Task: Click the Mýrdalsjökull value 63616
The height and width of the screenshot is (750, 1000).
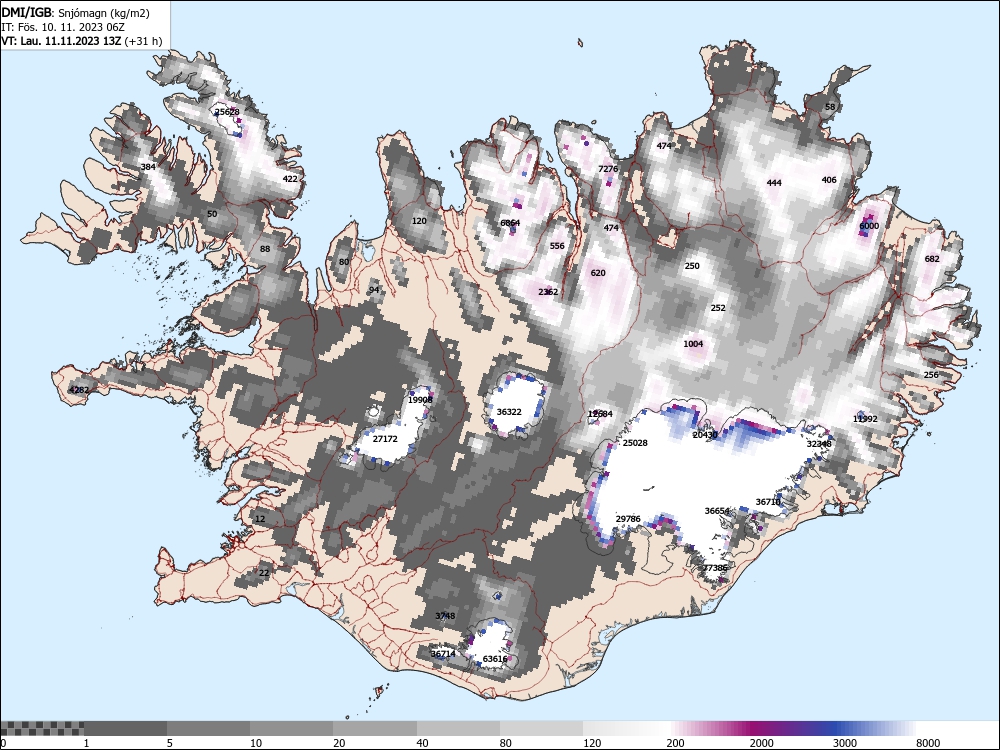Action: (x=495, y=659)
